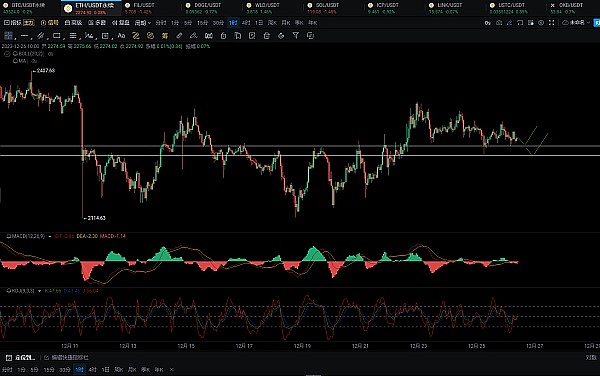Screen dimensions: 600x376
Task: Choose the Aa text annotation tool
Action: tap(121, 36)
